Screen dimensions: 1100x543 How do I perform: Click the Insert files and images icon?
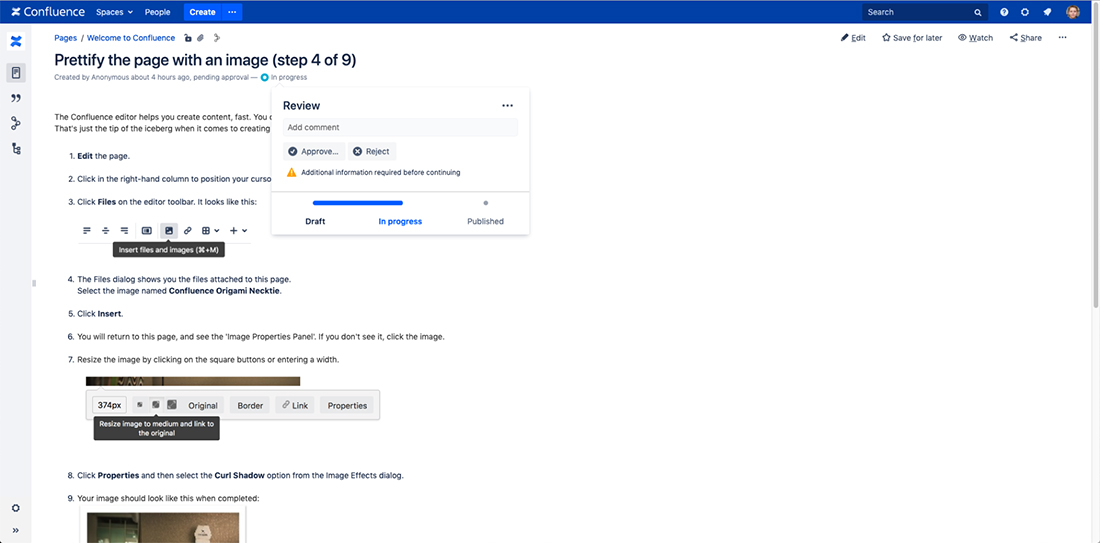pos(169,230)
